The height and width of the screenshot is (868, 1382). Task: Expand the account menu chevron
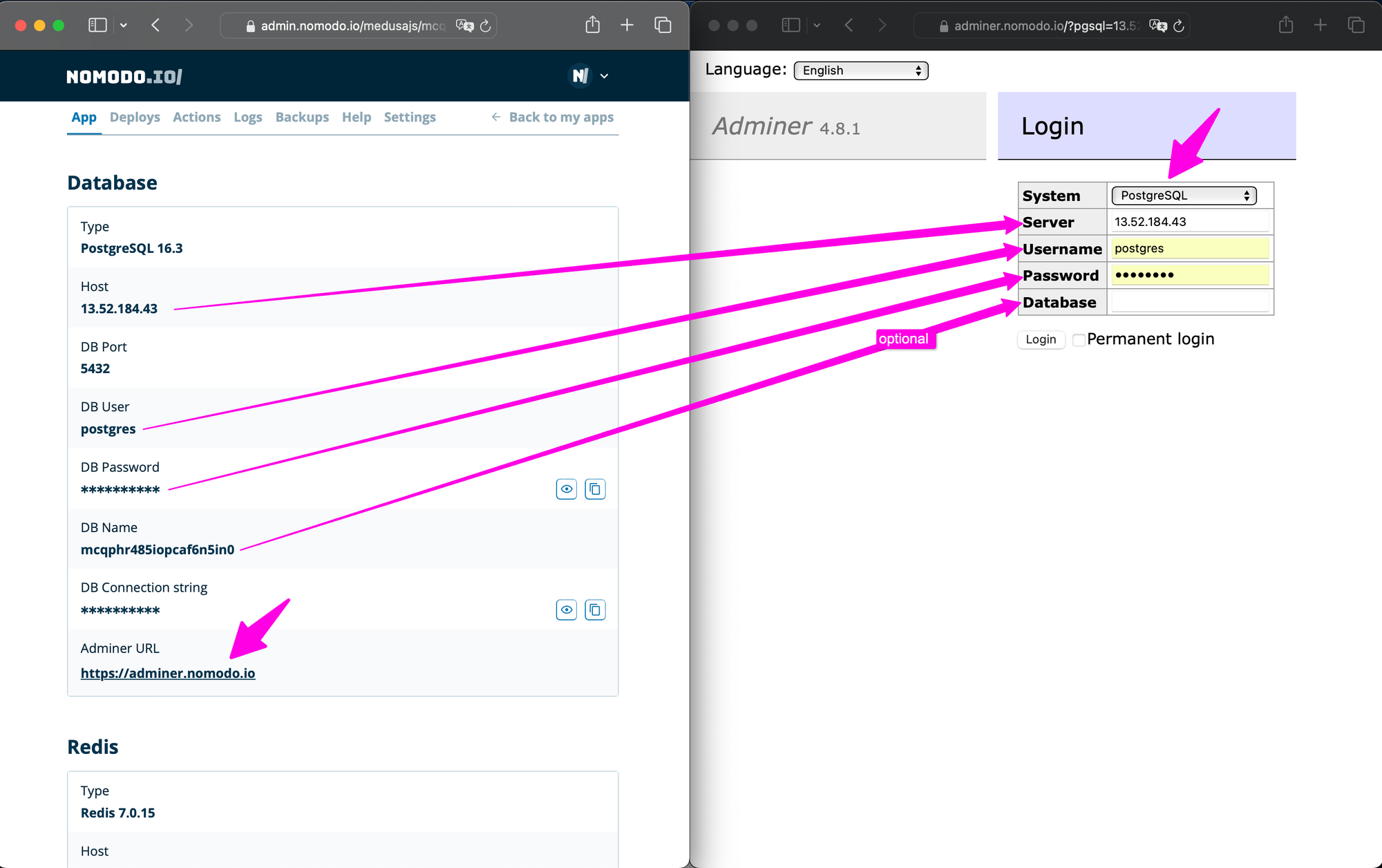604,76
